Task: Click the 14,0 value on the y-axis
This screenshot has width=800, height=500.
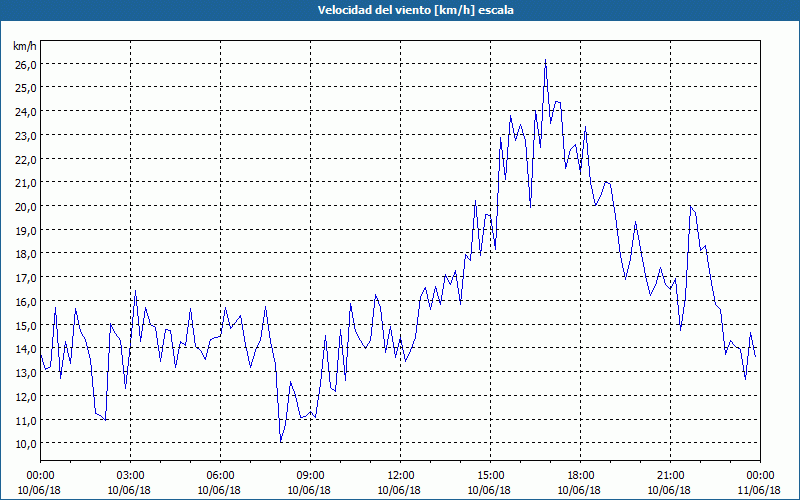Action: click(x=24, y=349)
